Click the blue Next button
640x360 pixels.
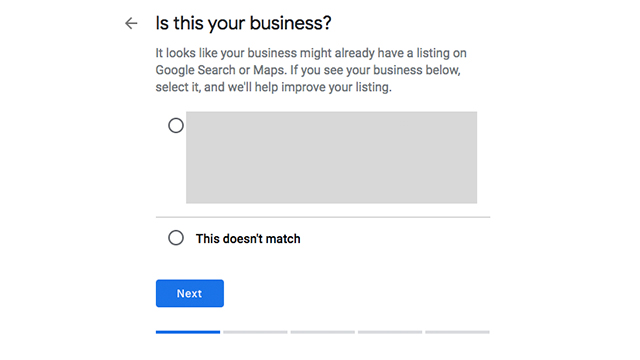[x=190, y=293]
